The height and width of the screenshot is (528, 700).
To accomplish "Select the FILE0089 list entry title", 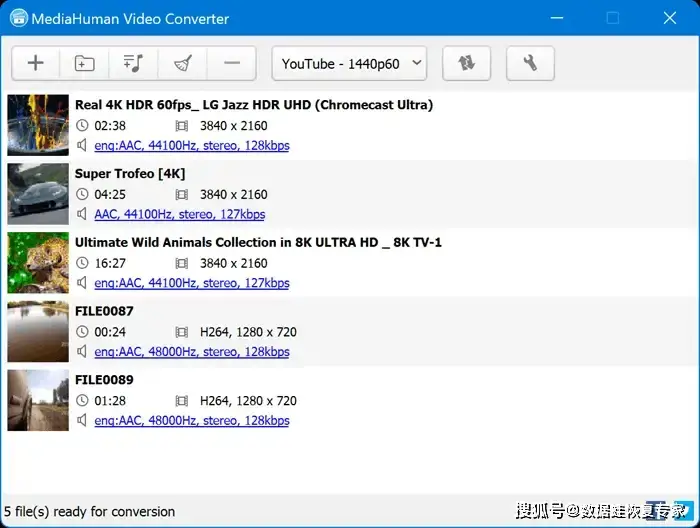I will click(x=104, y=380).
